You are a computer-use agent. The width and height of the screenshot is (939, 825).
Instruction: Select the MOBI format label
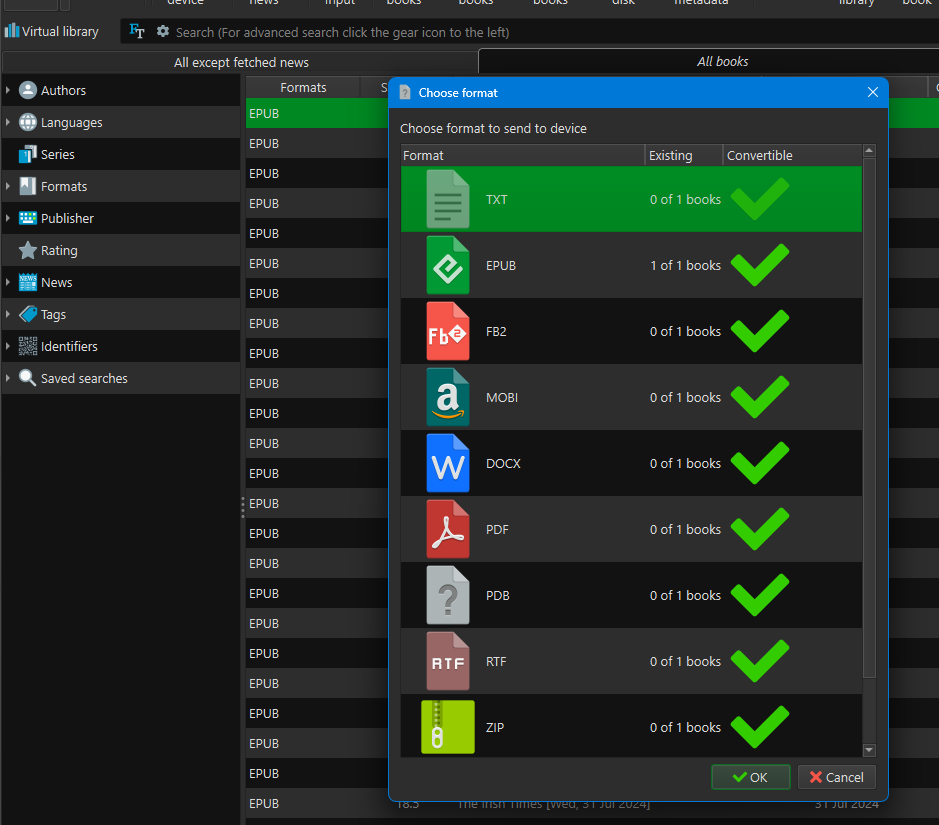tap(502, 397)
